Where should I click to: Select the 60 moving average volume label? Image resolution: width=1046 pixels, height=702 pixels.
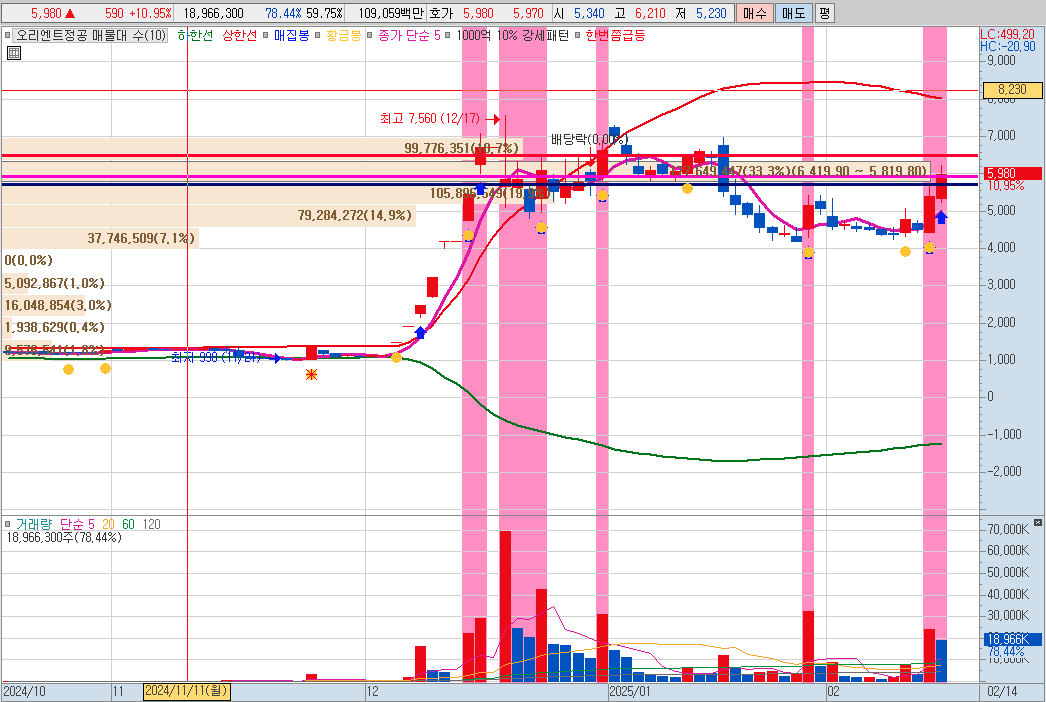pyautogui.click(x=128, y=524)
